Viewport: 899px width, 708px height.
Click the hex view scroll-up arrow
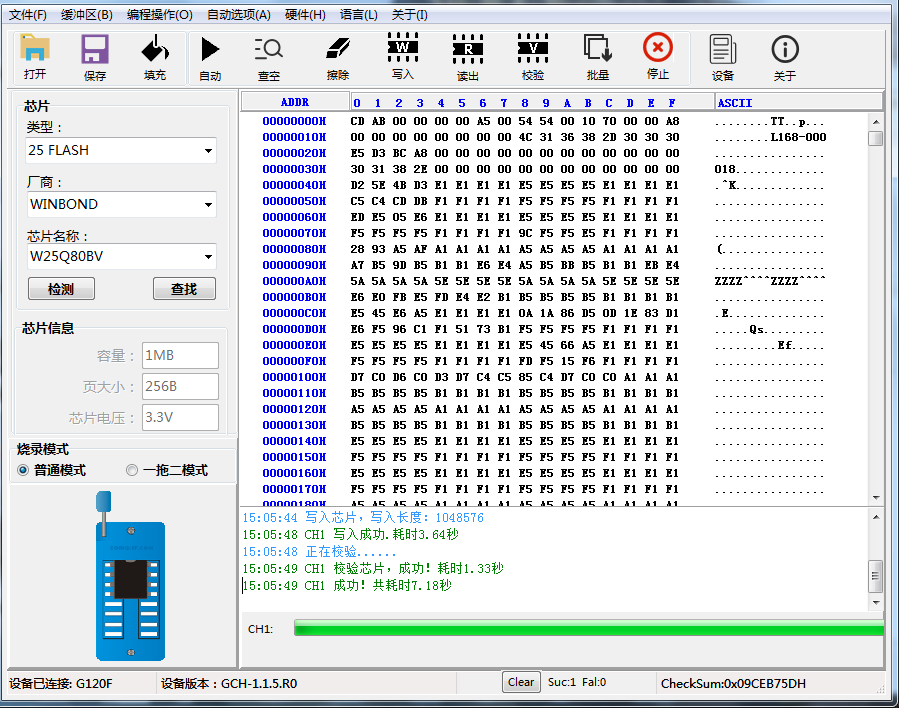[x=875, y=122]
